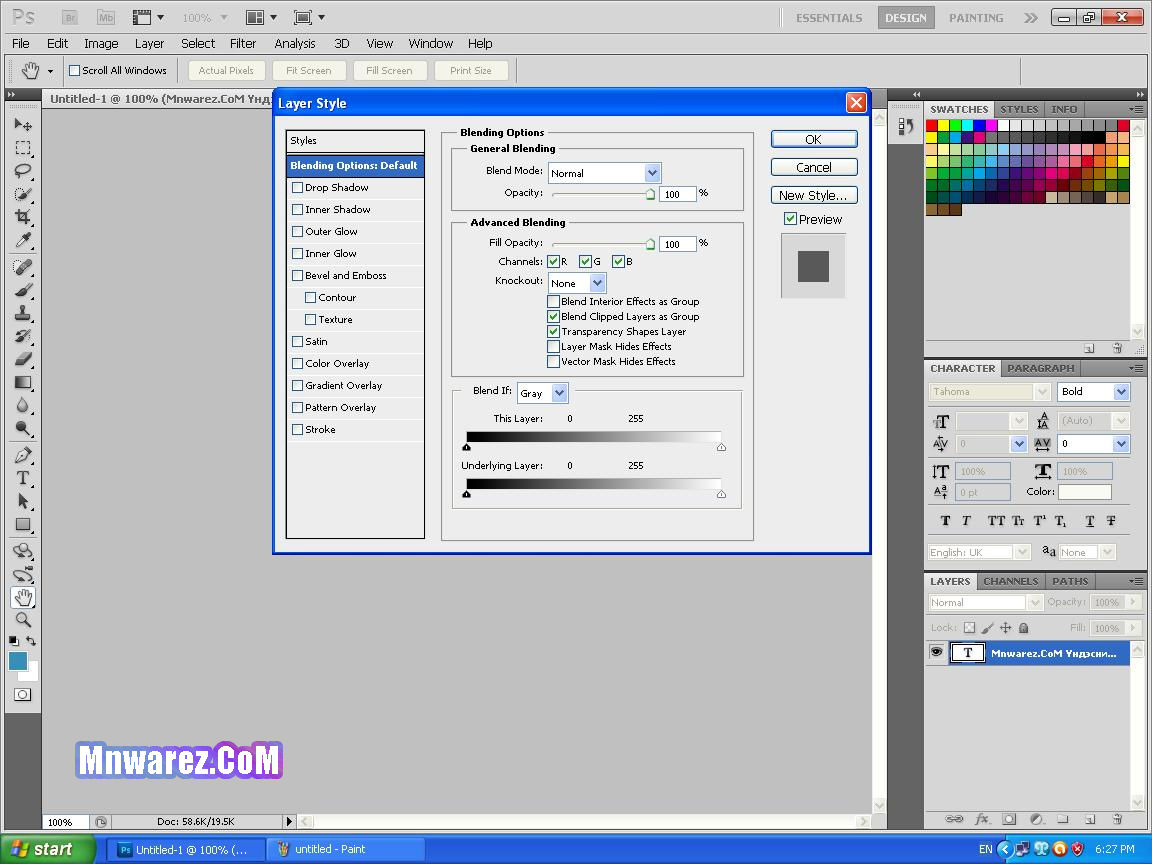The height and width of the screenshot is (864, 1152).
Task: Click the foreground color swatch
Action: [x=18, y=660]
